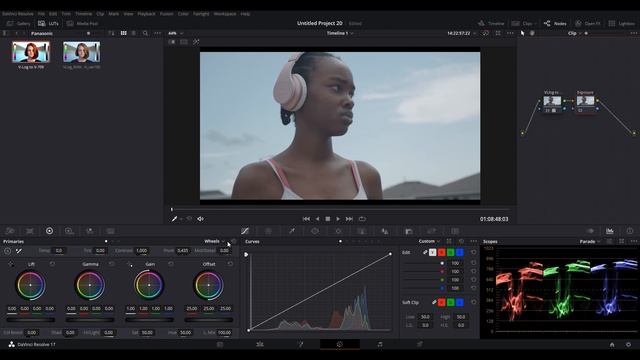Reset the Gain color wheel

coord(171,264)
